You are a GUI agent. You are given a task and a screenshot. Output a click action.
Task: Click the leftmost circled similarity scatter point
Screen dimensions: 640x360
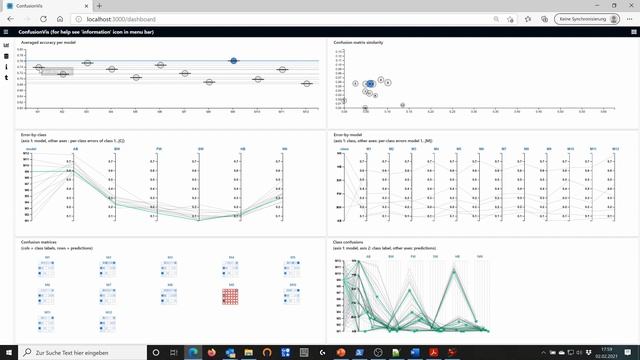tap(344, 100)
